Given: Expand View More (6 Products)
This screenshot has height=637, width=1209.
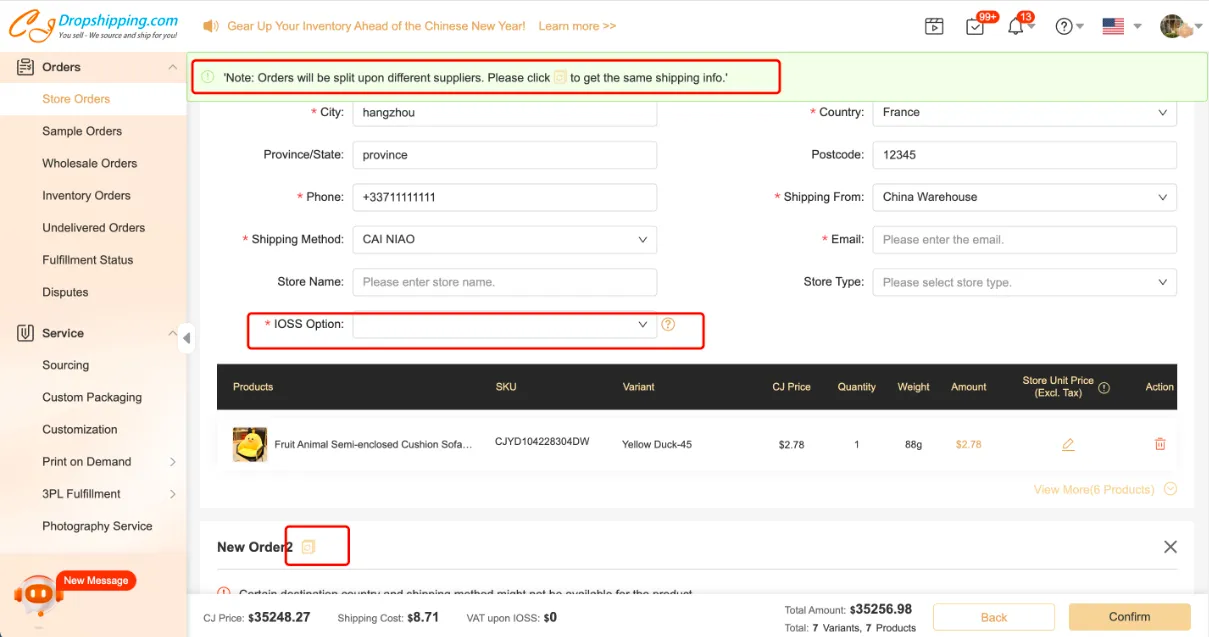Looking at the screenshot, I should click(x=1104, y=490).
